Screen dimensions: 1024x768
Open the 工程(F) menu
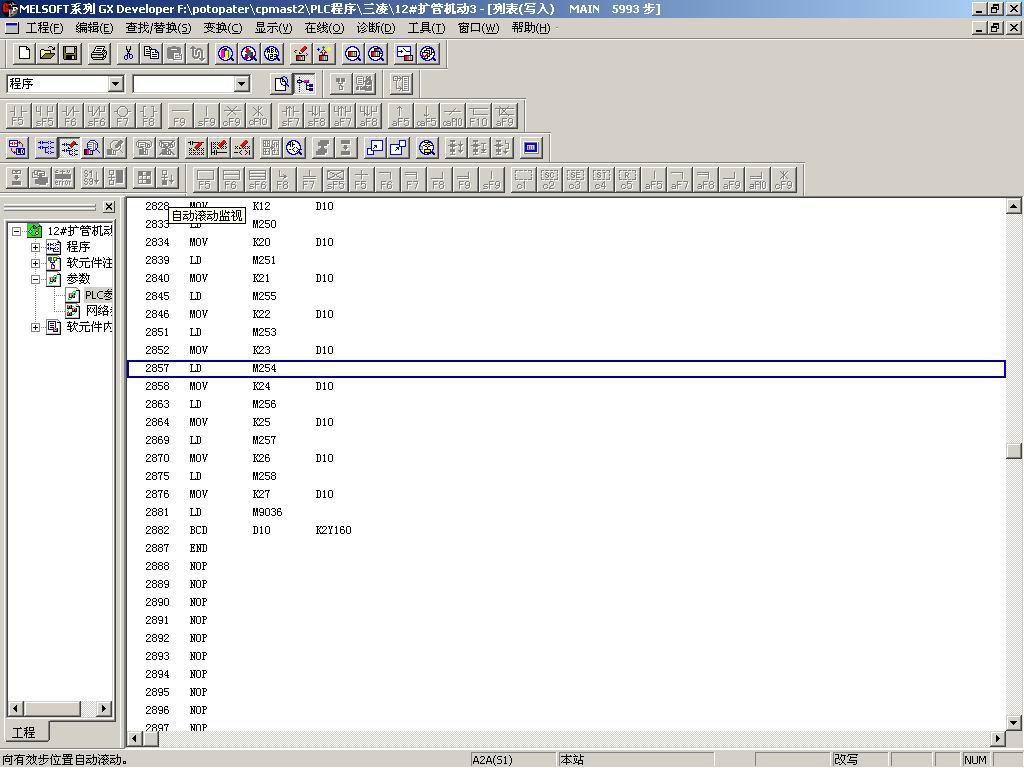(x=44, y=28)
